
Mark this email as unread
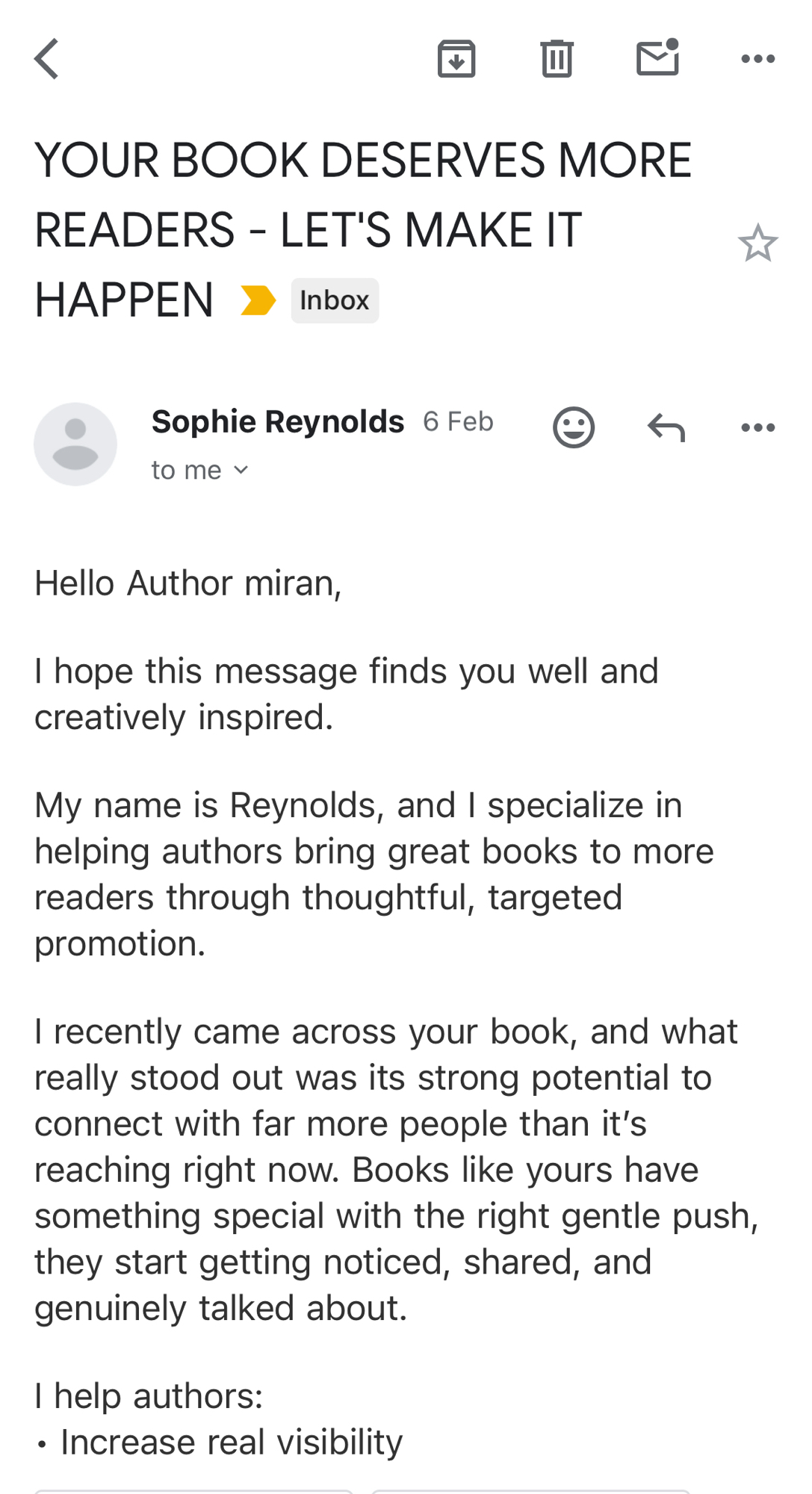click(x=657, y=58)
